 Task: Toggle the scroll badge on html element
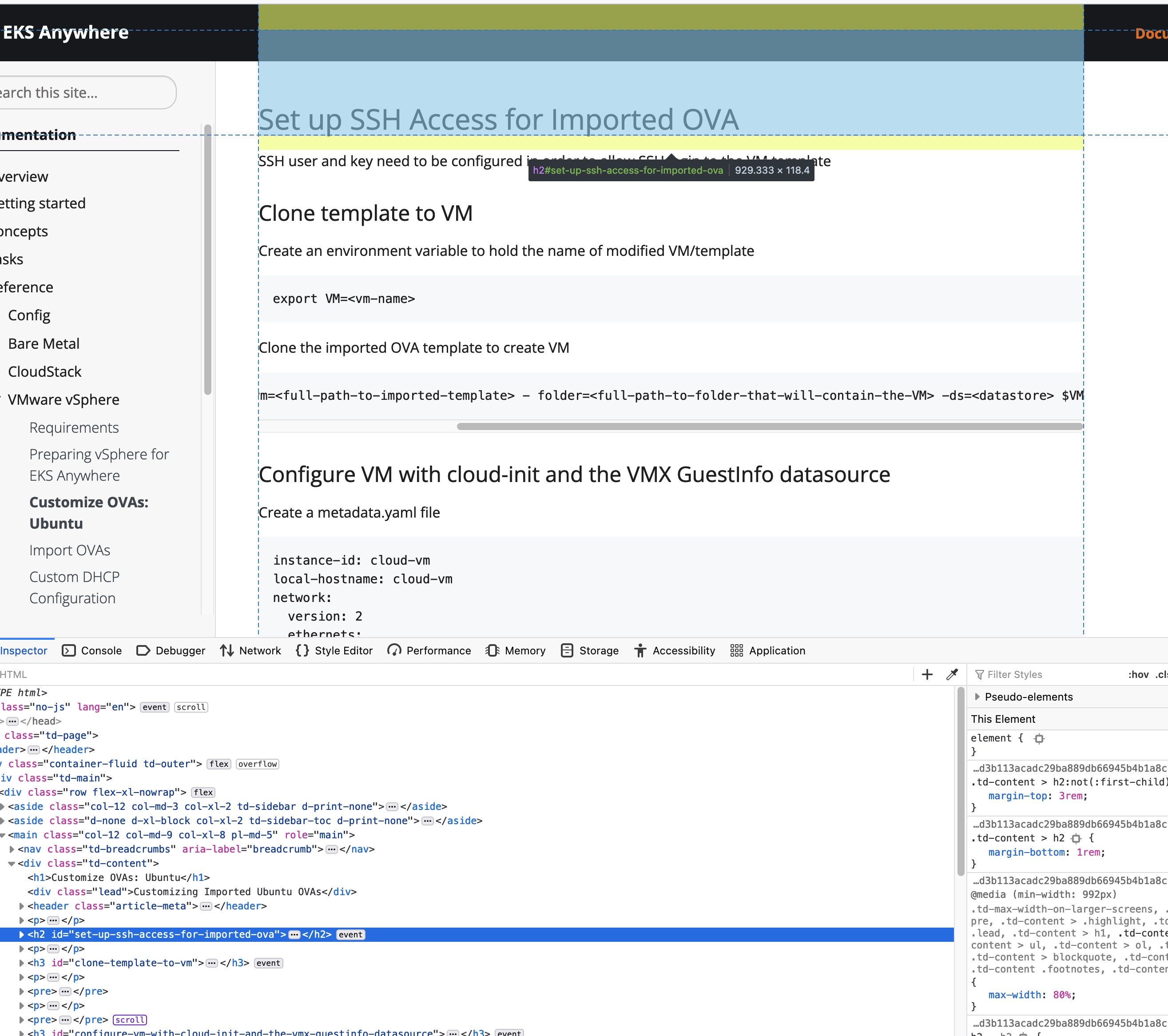[x=191, y=707]
